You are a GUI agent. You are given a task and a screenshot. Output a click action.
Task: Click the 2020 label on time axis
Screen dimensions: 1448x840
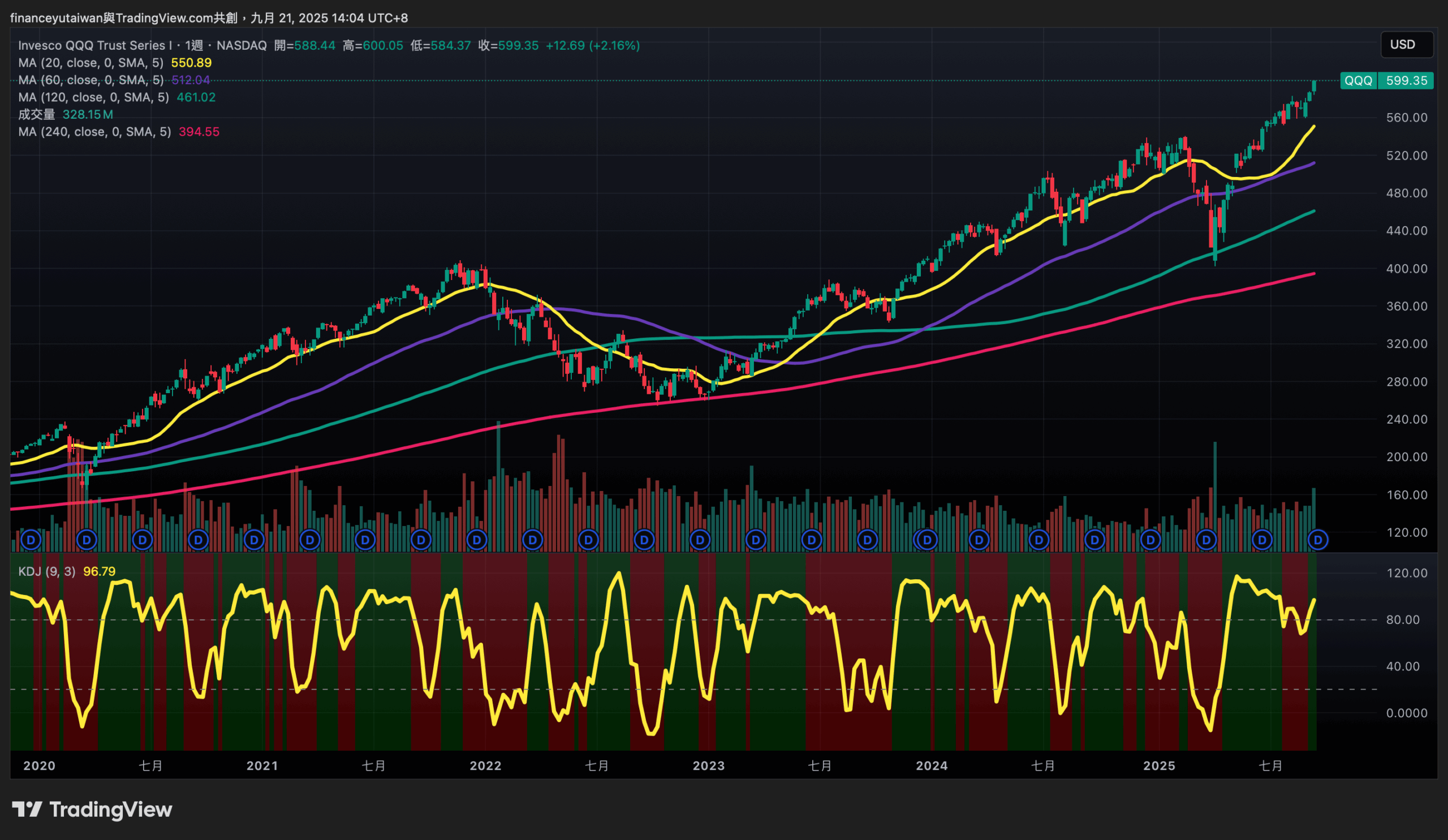[39, 766]
